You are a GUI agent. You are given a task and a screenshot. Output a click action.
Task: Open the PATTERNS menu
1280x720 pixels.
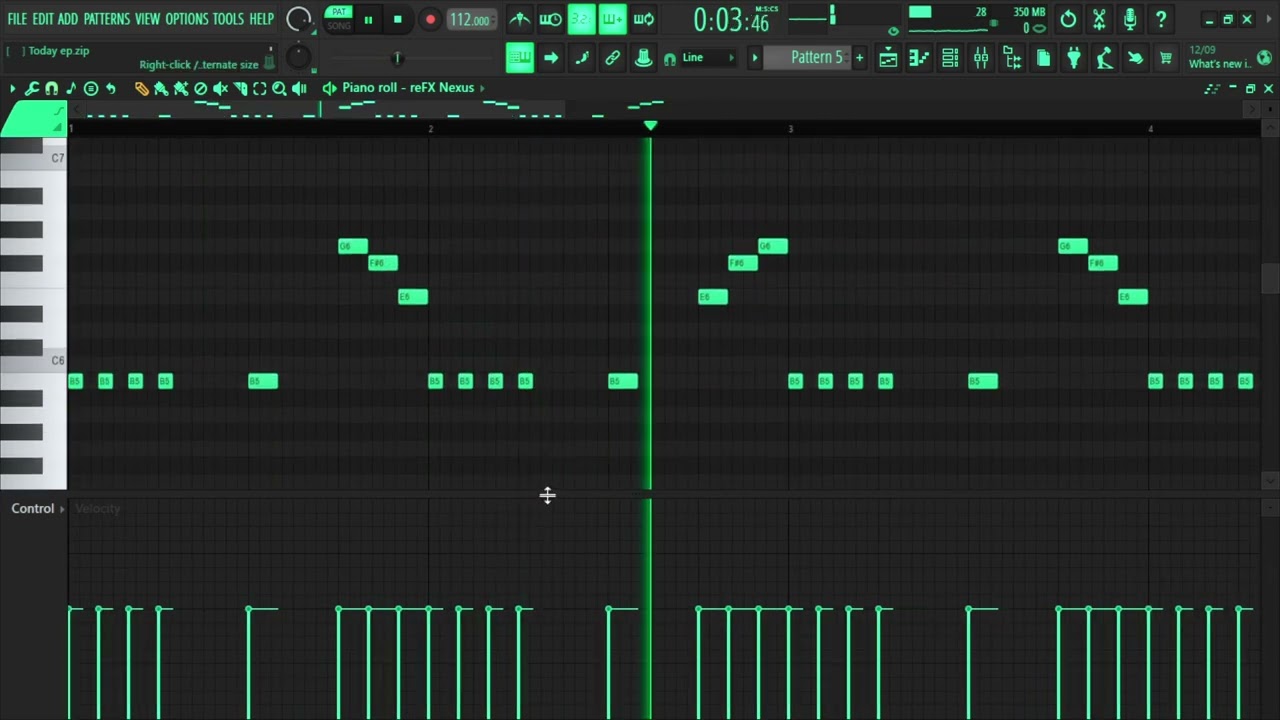point(107,19)
